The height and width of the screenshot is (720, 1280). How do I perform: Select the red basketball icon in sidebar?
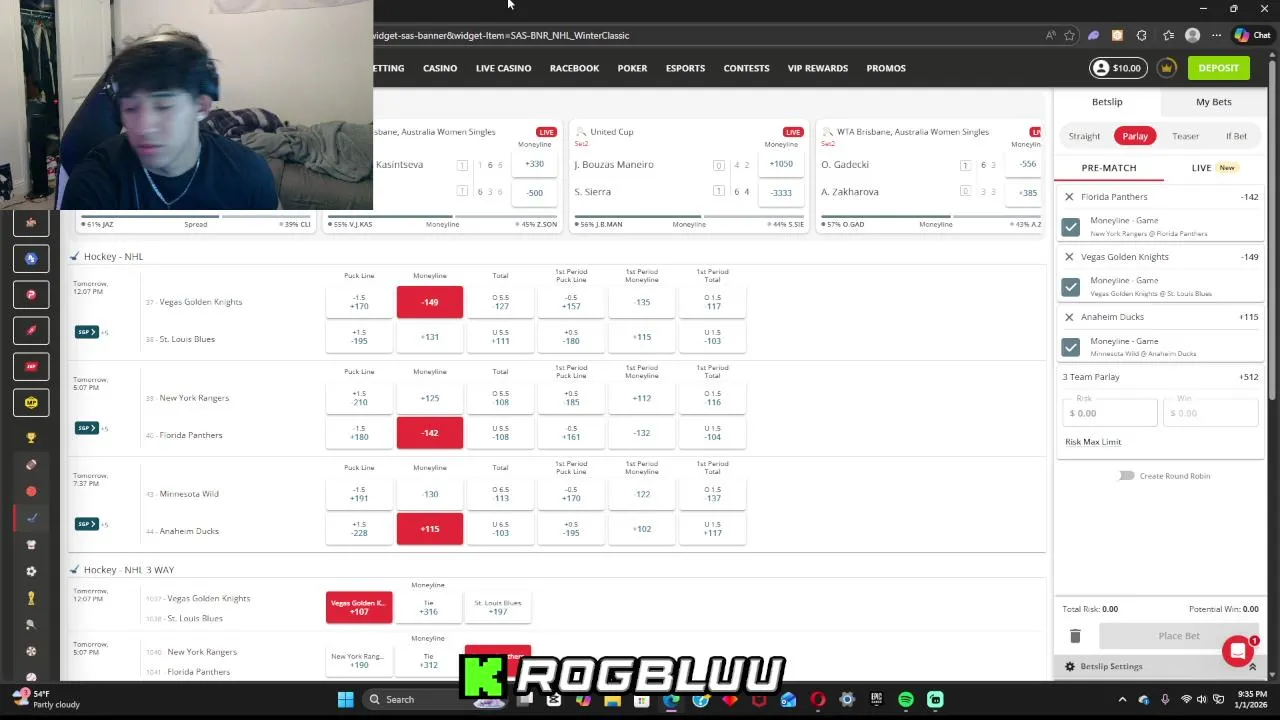coord(31,491)
